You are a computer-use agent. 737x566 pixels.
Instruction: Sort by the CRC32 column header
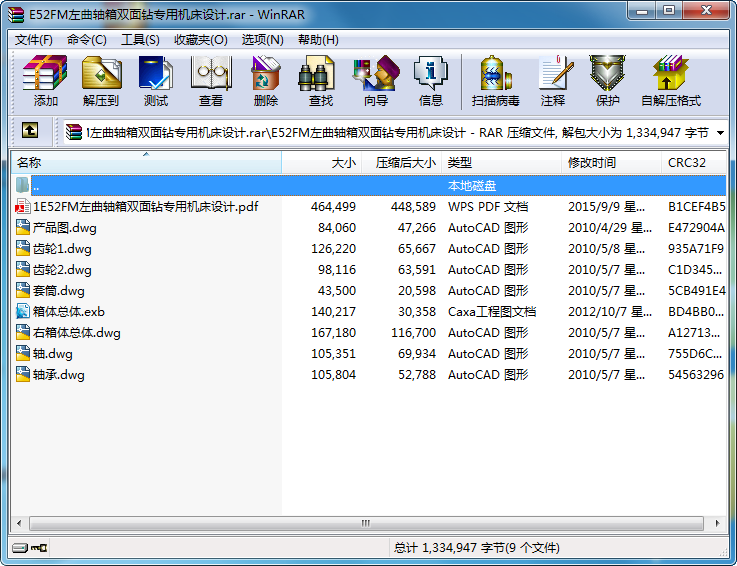click(x=694, y=163)
